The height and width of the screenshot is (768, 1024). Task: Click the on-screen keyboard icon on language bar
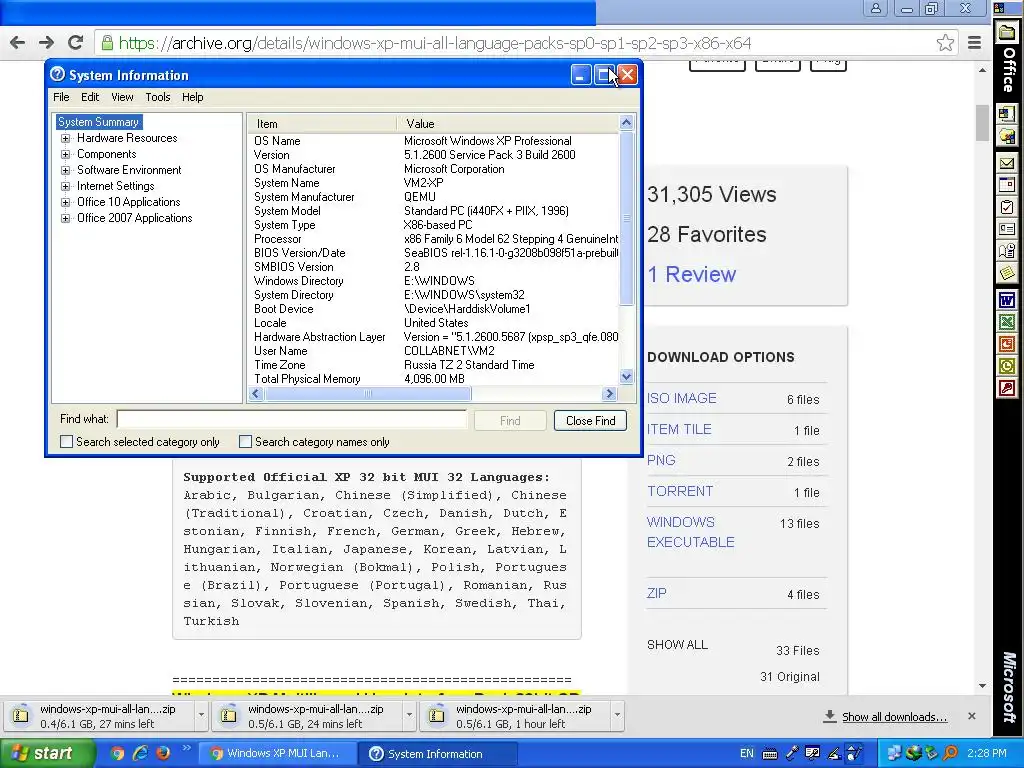pos(770,754)
